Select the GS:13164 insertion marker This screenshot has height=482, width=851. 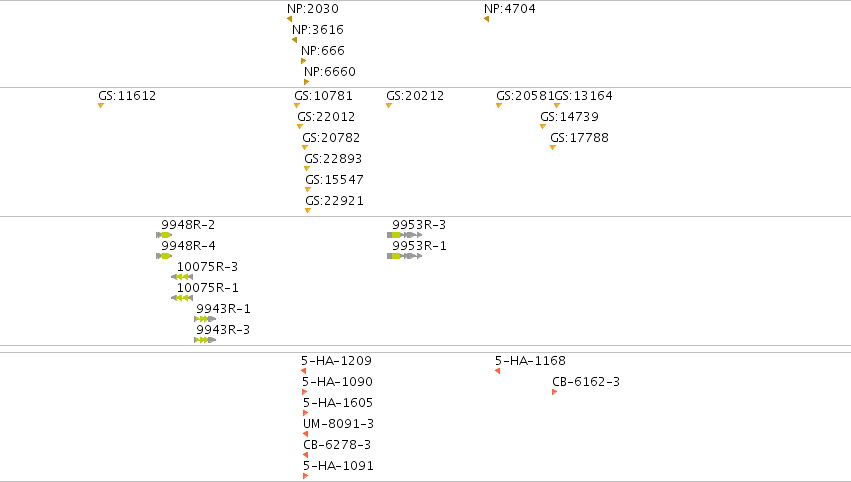coord(557,105)
